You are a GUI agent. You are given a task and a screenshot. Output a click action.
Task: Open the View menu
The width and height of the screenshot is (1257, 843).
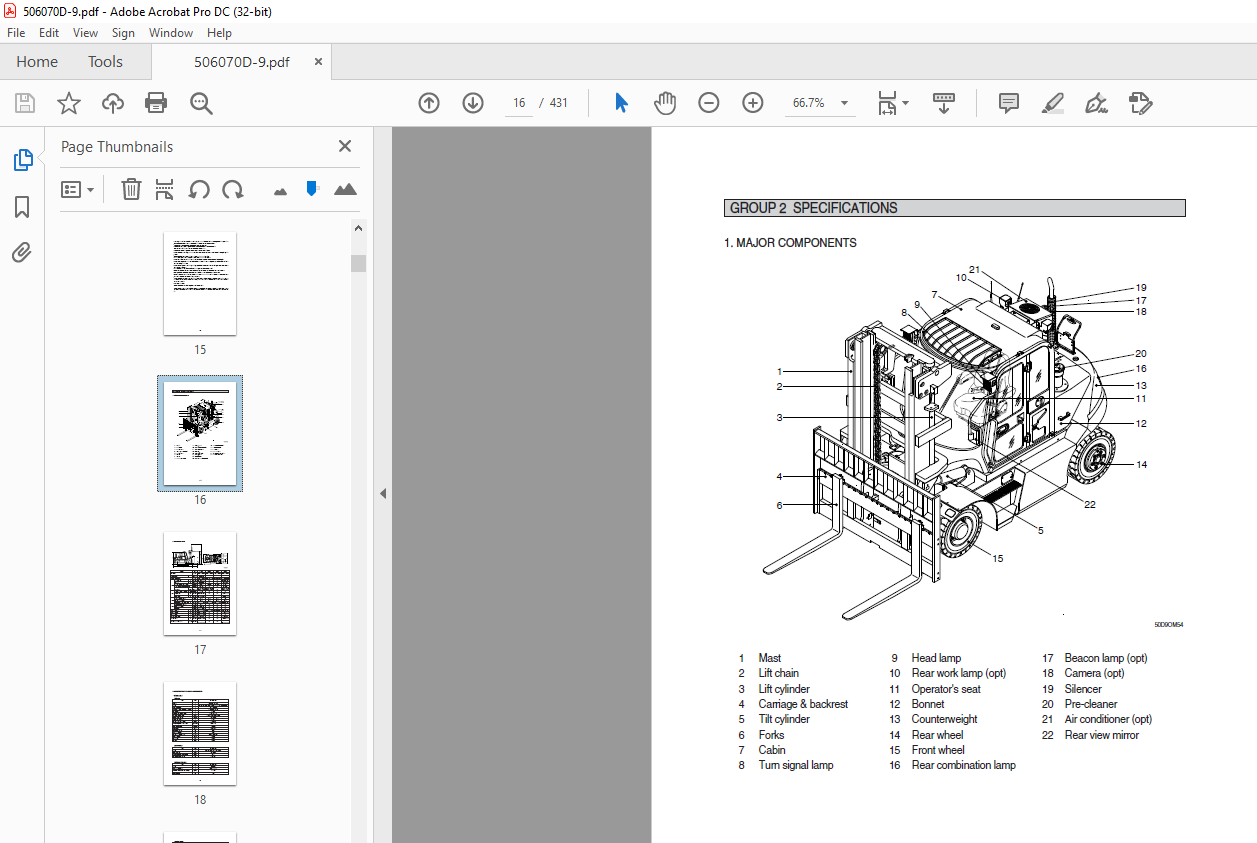coord(85,33)
